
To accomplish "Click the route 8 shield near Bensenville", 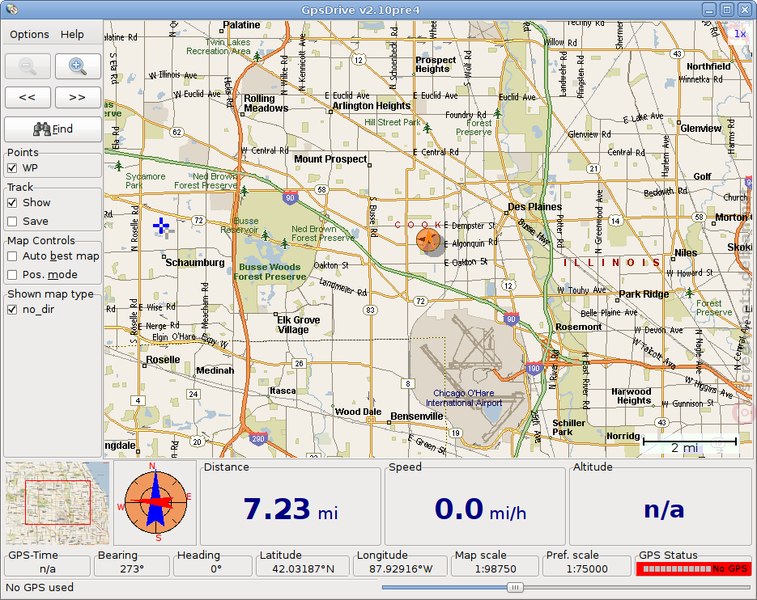I will pos(408,384).
